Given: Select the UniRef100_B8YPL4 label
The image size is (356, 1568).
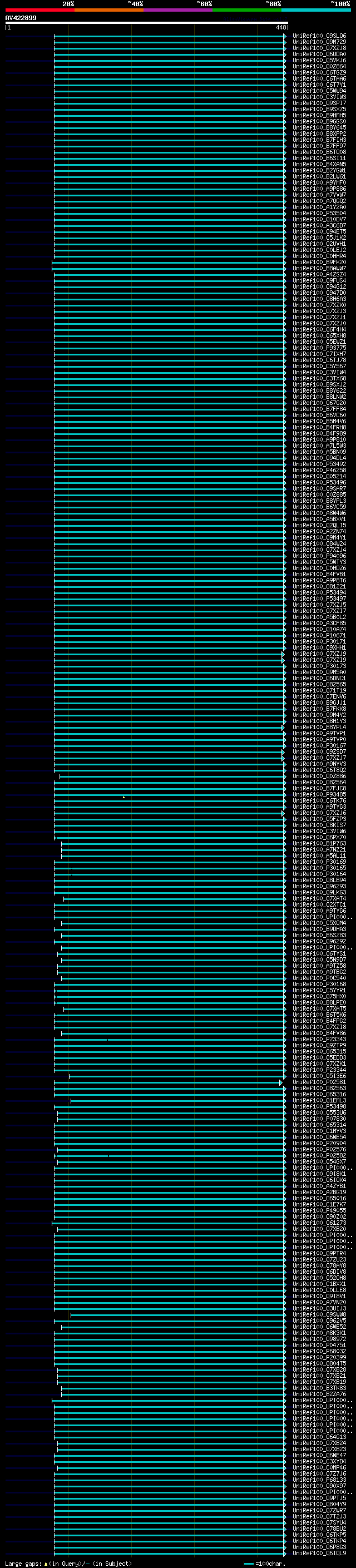Looking at the screenshot, I should tap(319, 727).
